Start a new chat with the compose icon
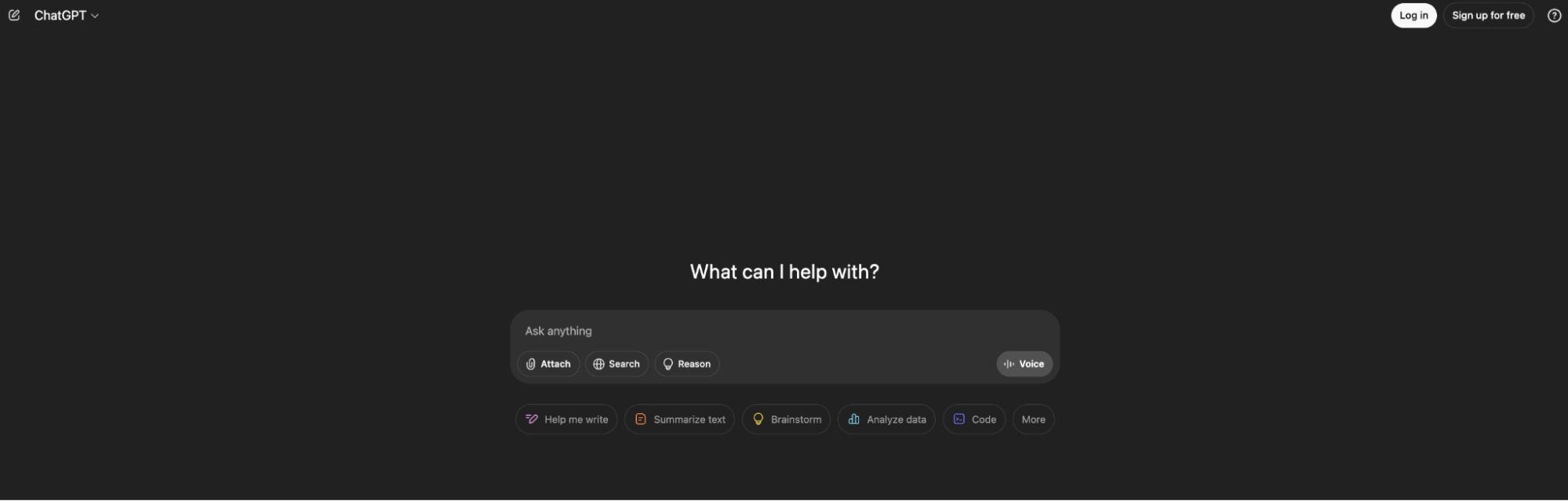Screen dimensions: 1568x501 tap(14, 16)
